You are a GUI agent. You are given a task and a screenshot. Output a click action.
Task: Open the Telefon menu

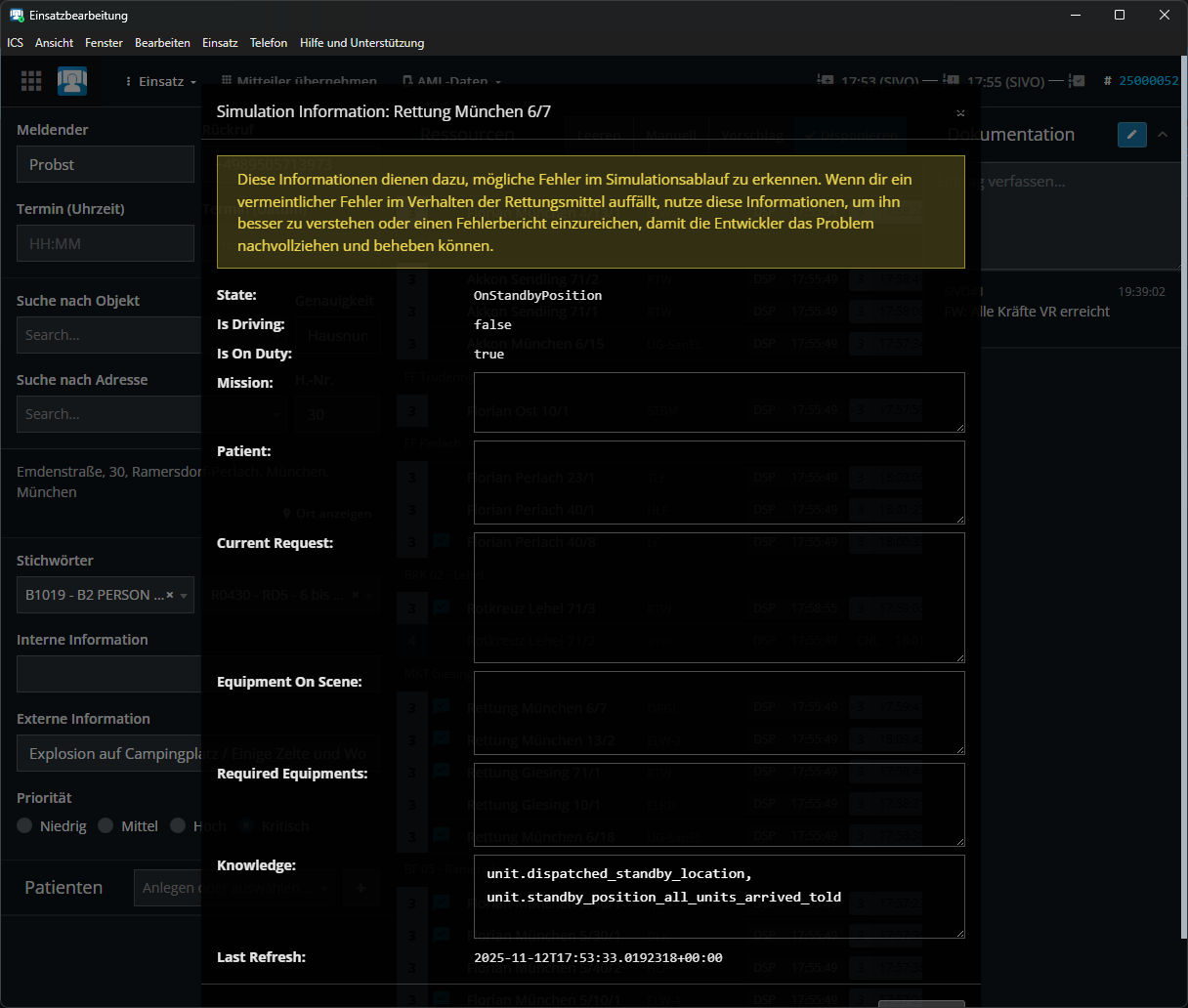(x=268, y=43)
